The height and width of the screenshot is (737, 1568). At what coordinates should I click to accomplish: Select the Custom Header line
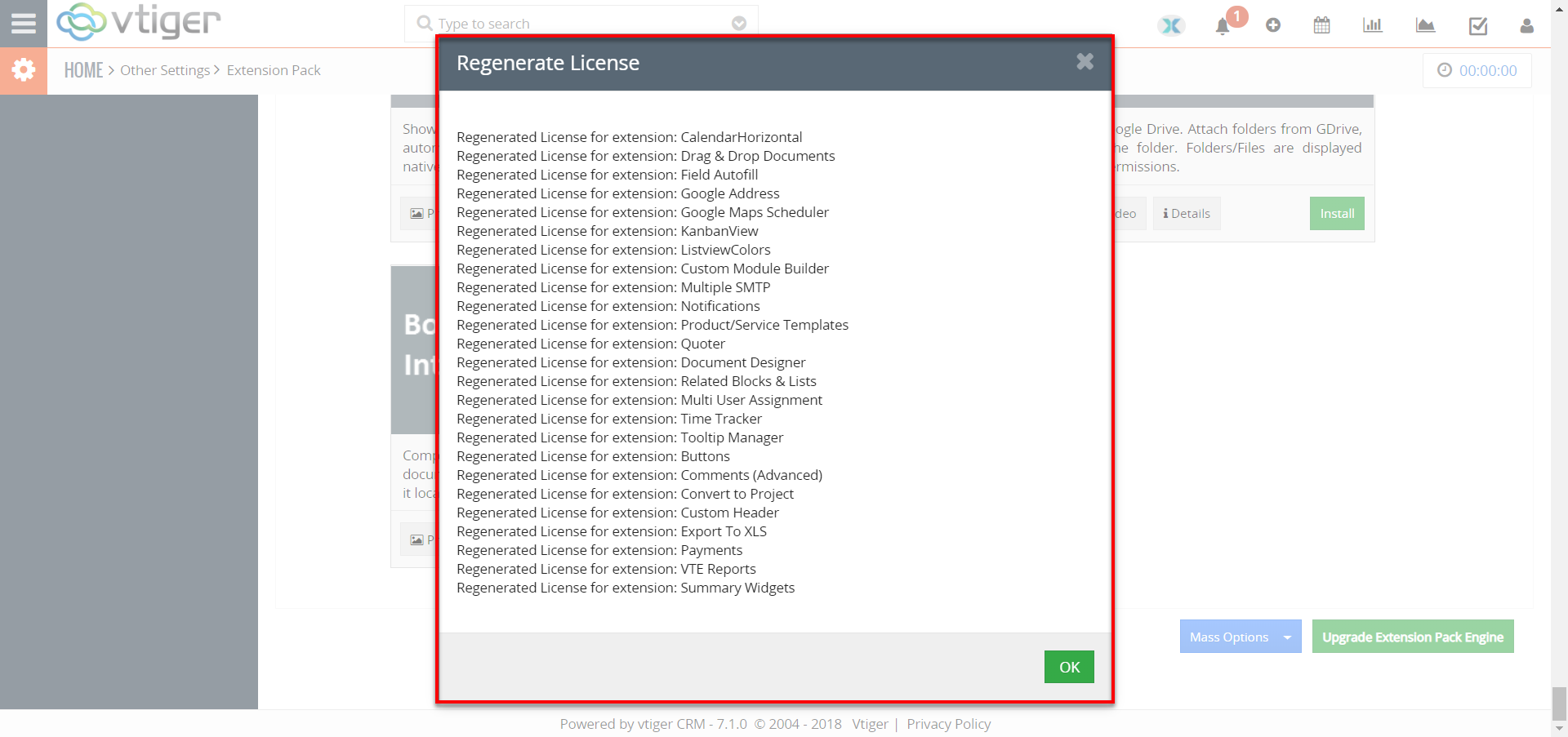(618, 513)
